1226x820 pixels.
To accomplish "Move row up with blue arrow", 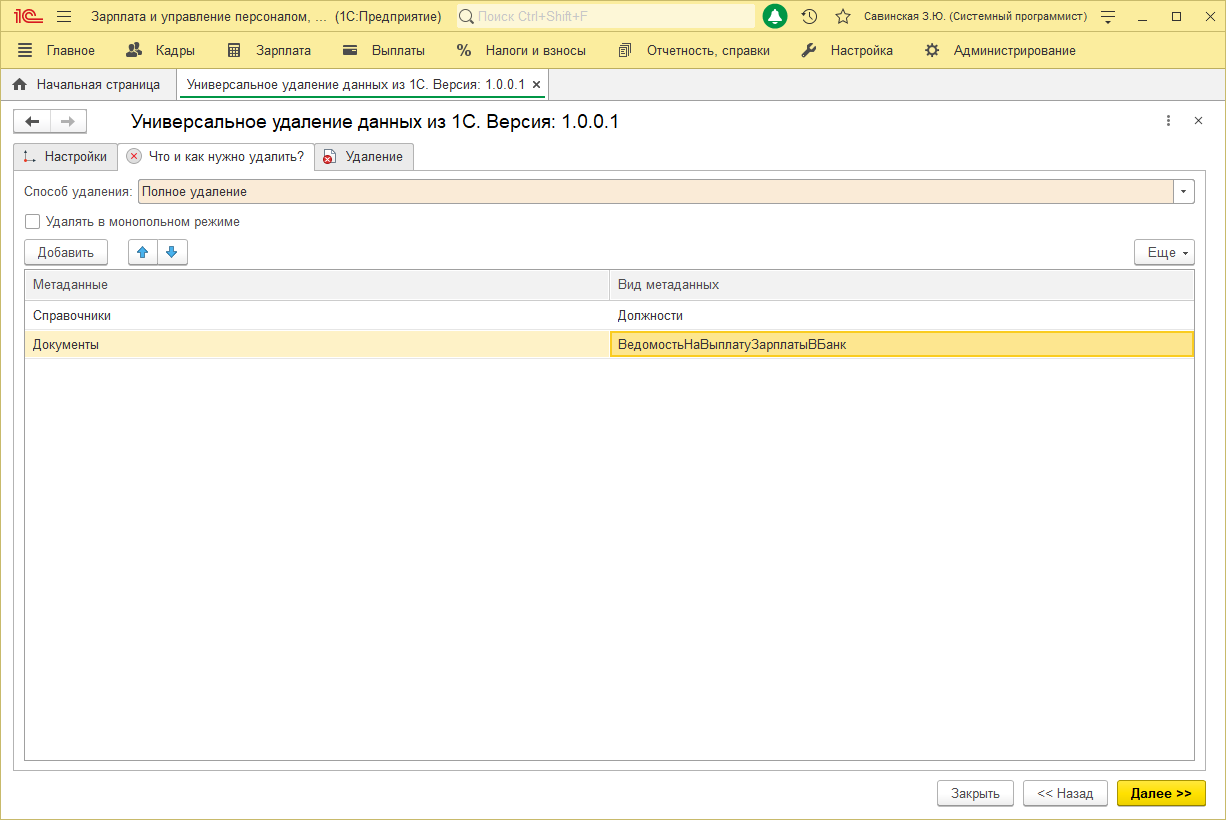I will tap(142, 252).
